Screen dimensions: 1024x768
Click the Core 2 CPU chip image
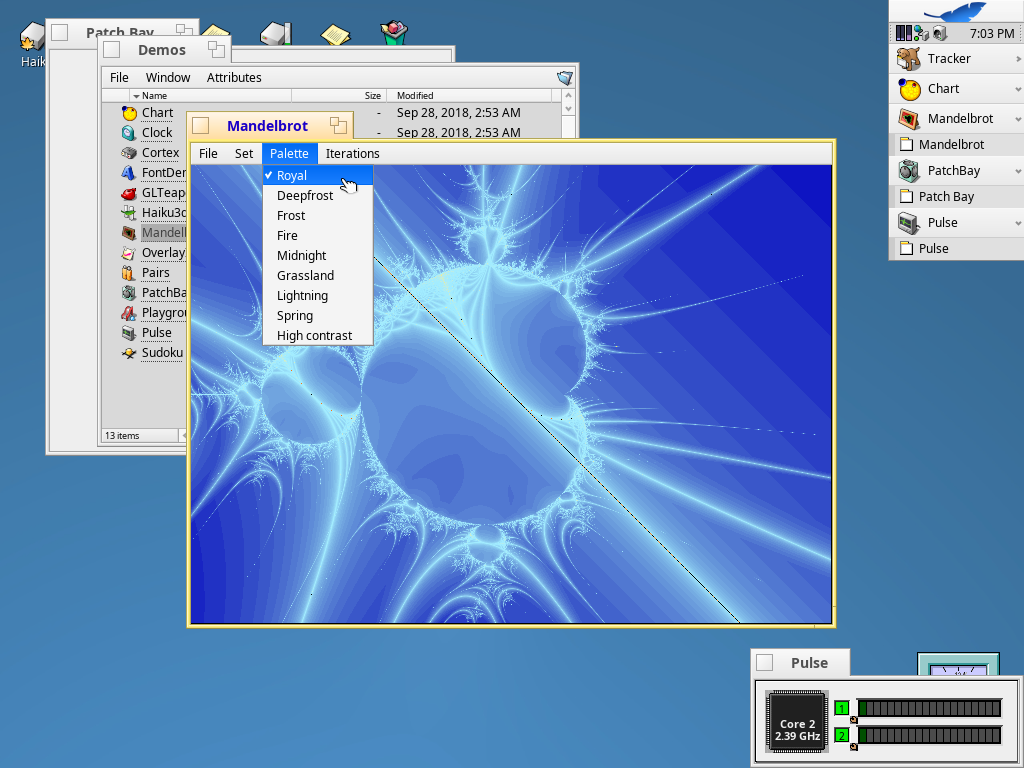point(797,721)
